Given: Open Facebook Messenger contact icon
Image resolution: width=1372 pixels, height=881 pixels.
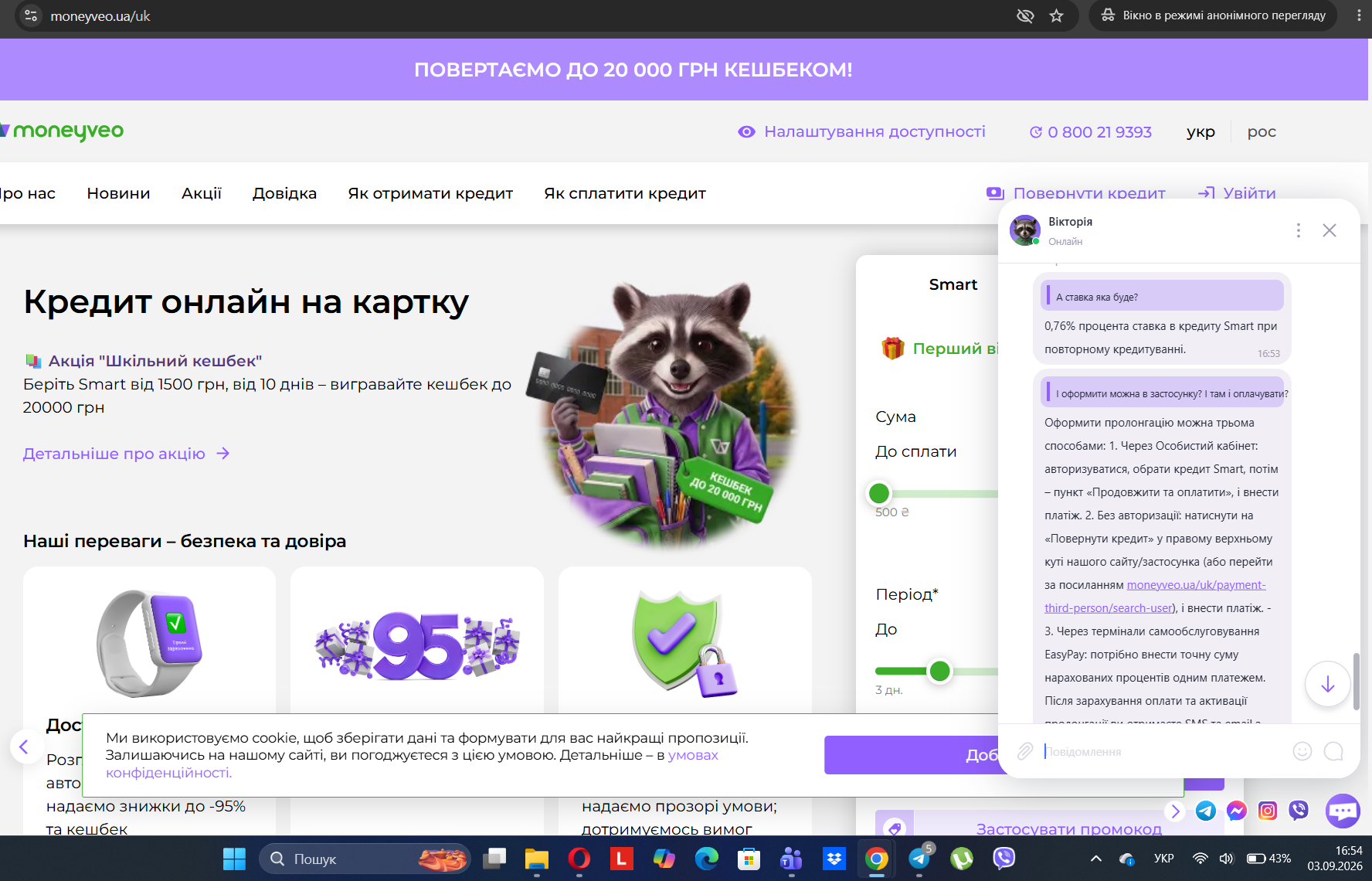Looking at the screenshot, I should point(1237,811).
